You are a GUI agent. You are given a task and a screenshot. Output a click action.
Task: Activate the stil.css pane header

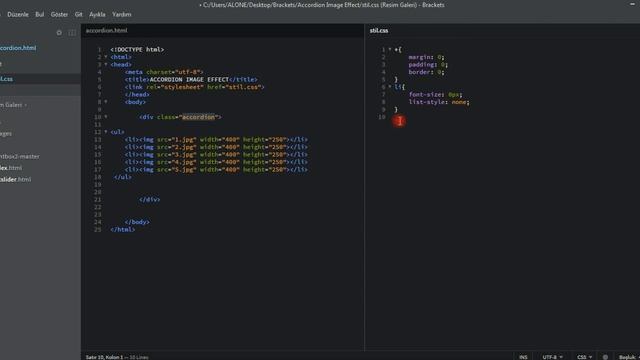click(379, 30)
